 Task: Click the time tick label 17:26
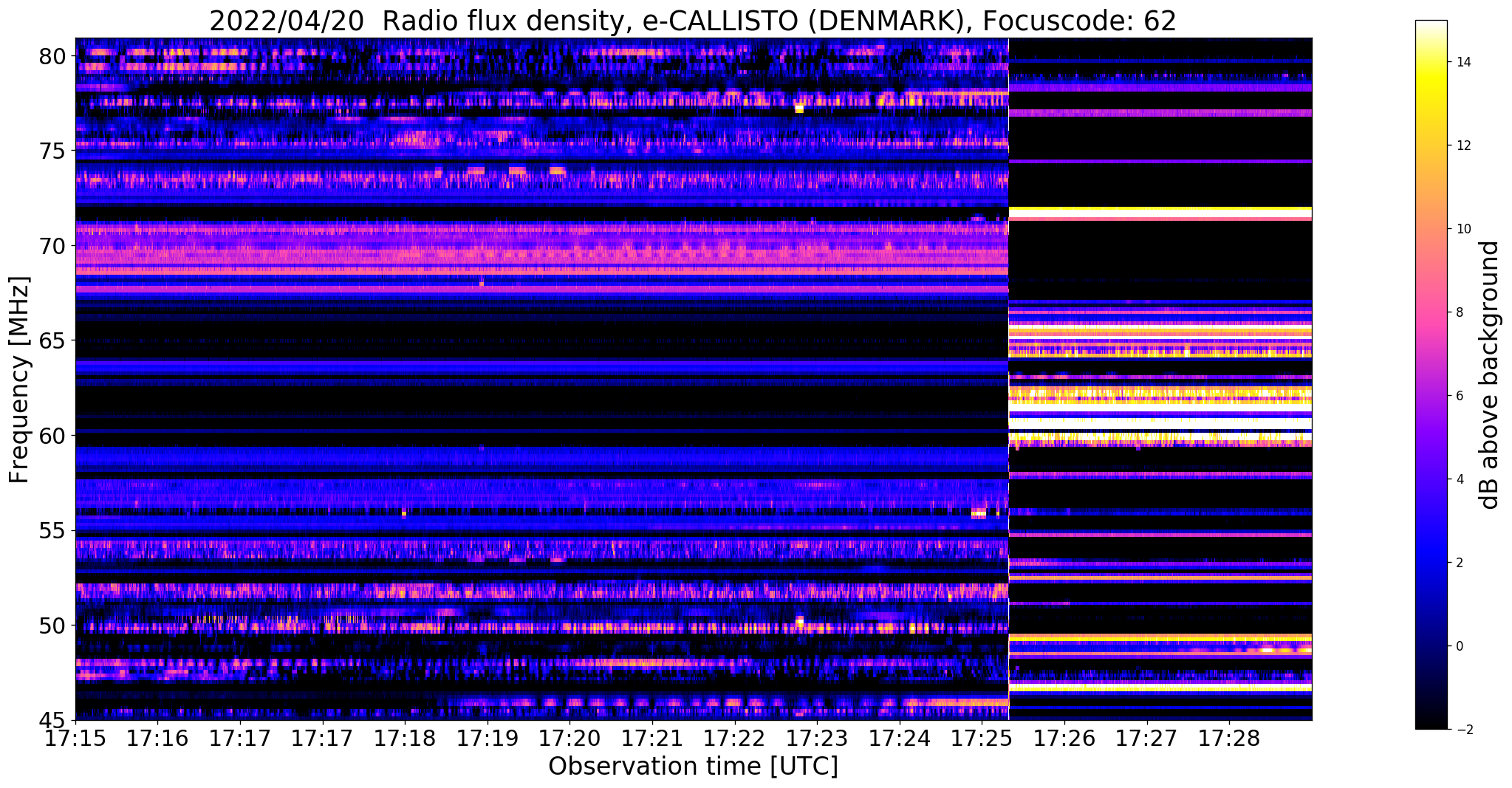pos(1064,739)
